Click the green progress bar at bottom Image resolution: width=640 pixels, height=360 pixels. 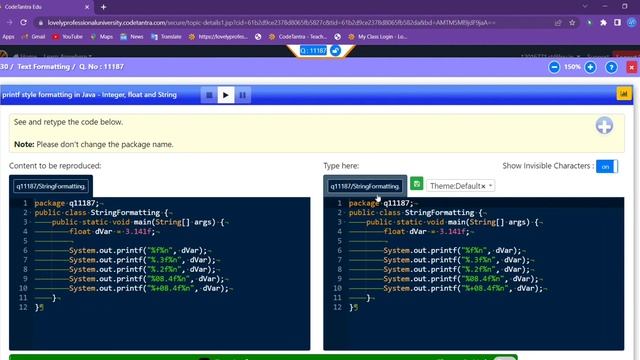pos(263,357)
